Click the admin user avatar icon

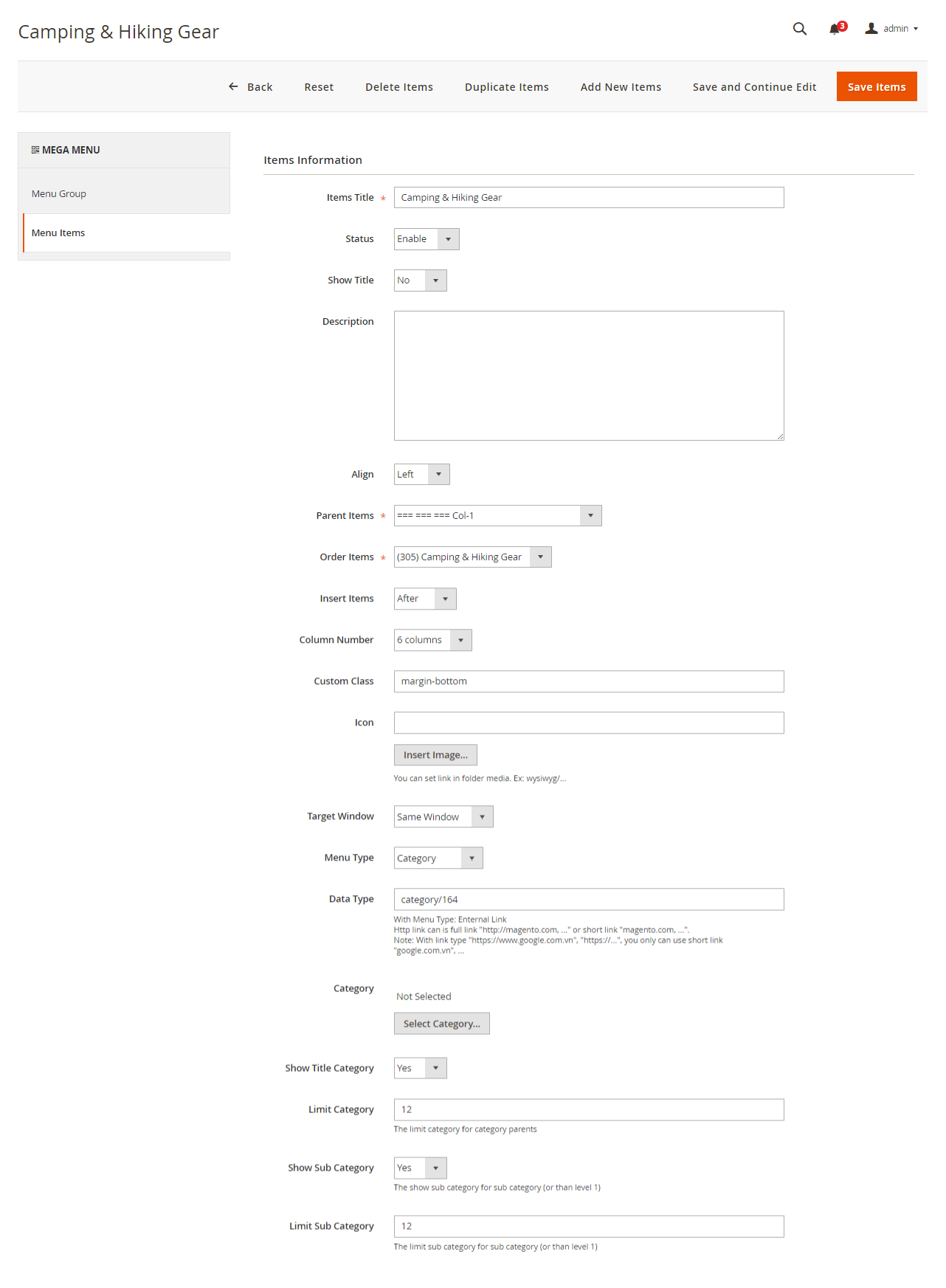[871, 28]
